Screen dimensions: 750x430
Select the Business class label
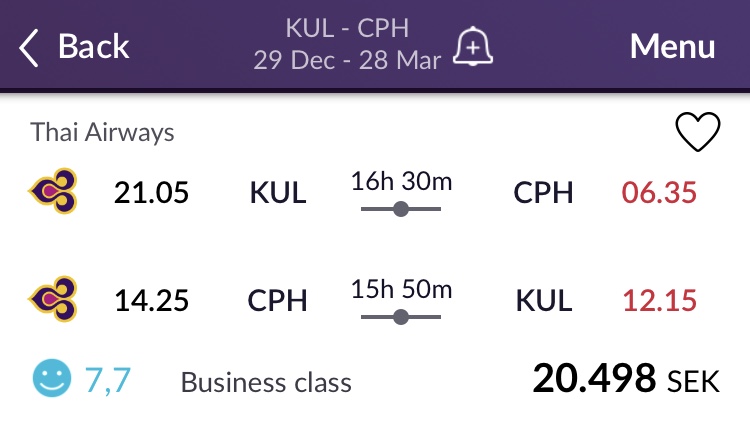(266, 382)
